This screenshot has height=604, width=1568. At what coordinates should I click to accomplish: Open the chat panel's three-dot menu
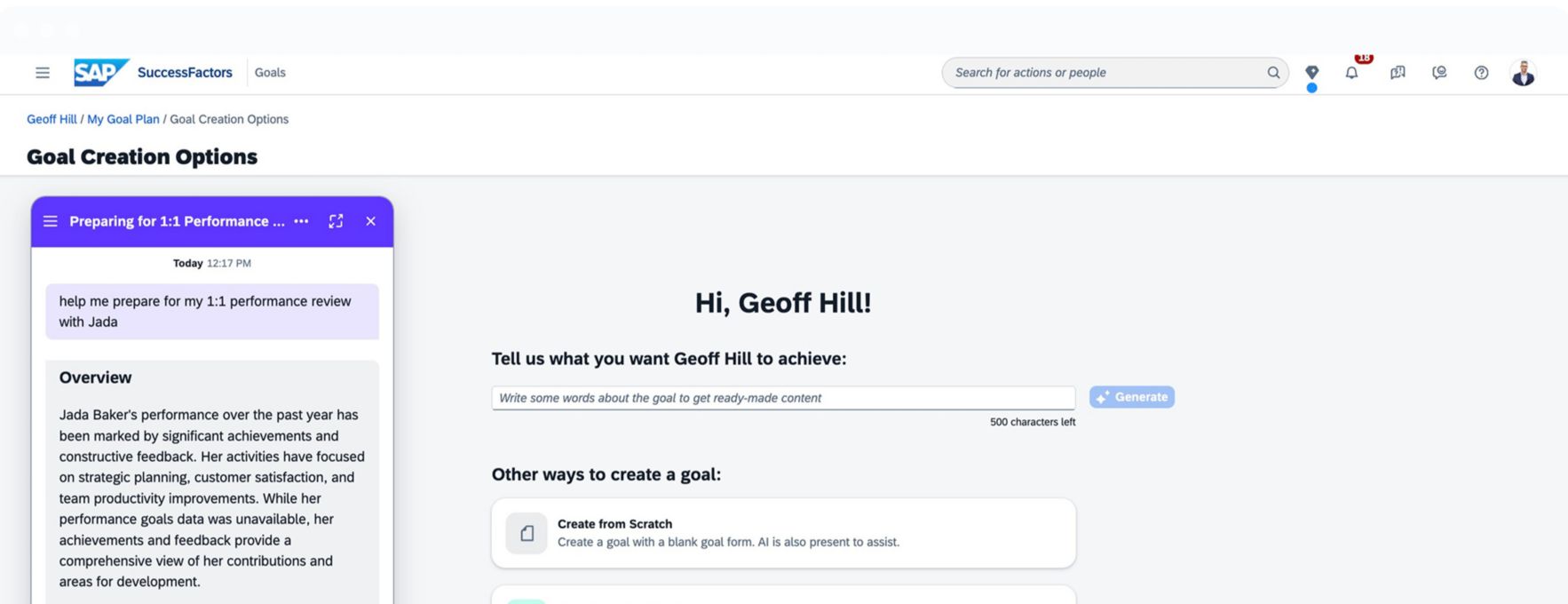click(301, 221)
